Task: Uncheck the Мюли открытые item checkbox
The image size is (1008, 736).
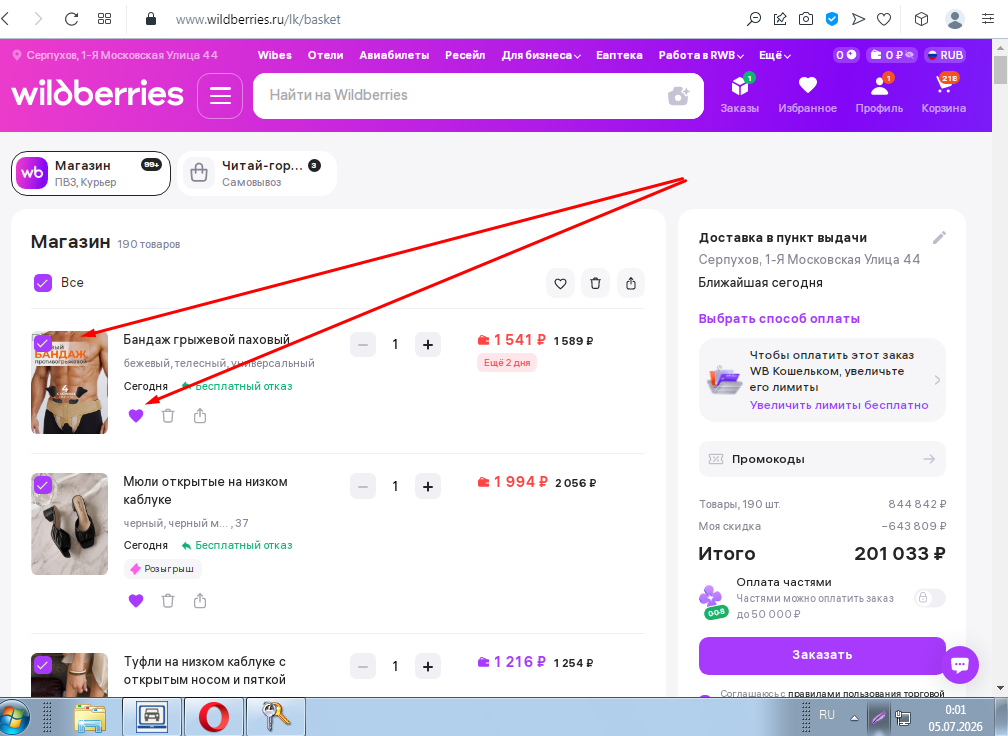Action: [x=42, y=485]
